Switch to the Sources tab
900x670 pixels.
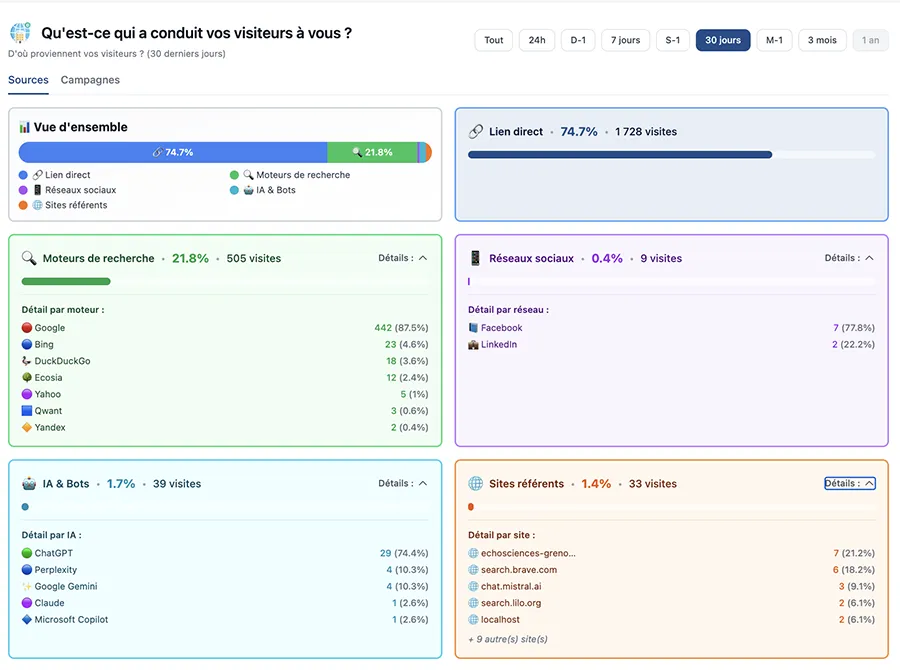tap(28, 80)
